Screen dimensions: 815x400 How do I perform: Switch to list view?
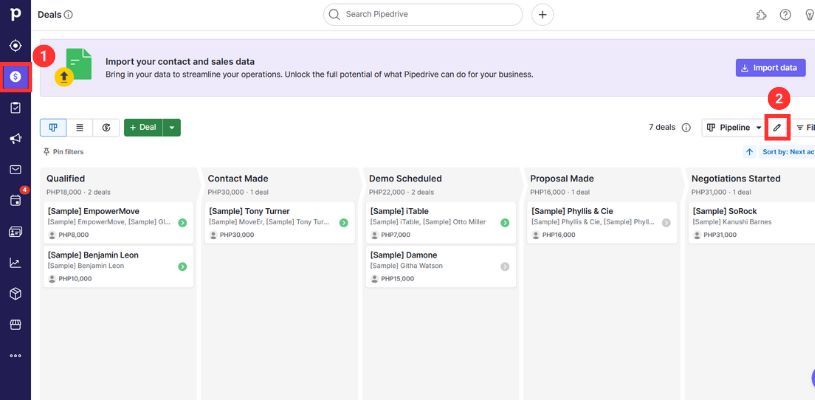tap(80, 127)
